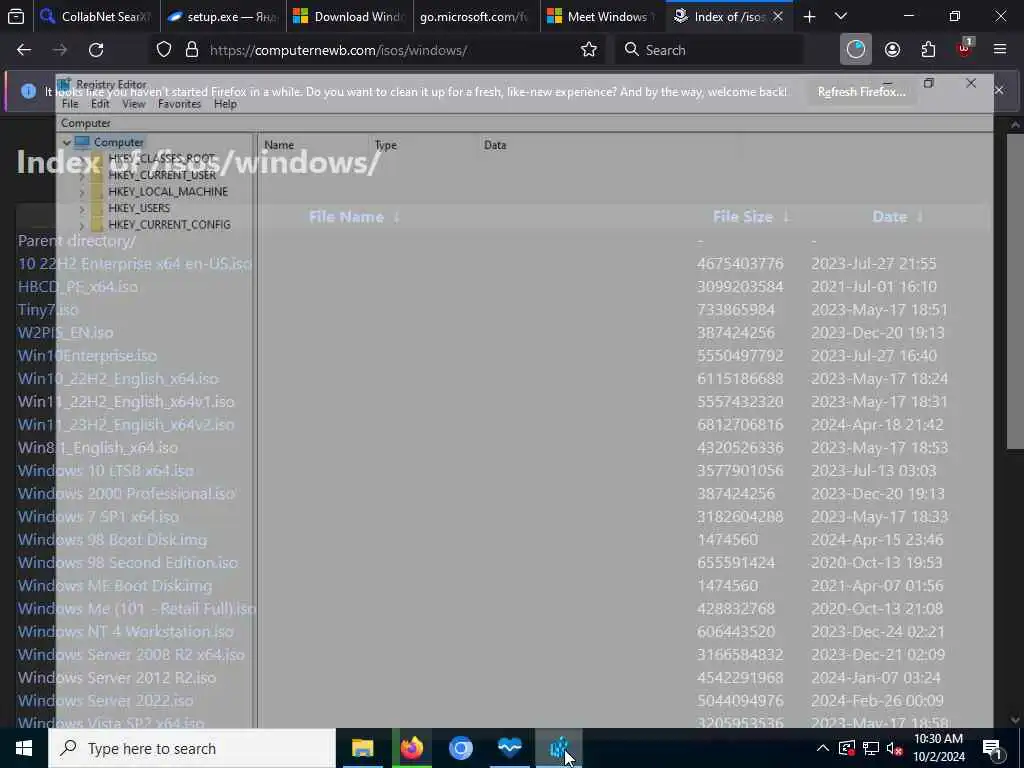The width and height of the screenshot is (1024, 768).
Task: Click the Firefox taskbar icon
Action: 411,748
